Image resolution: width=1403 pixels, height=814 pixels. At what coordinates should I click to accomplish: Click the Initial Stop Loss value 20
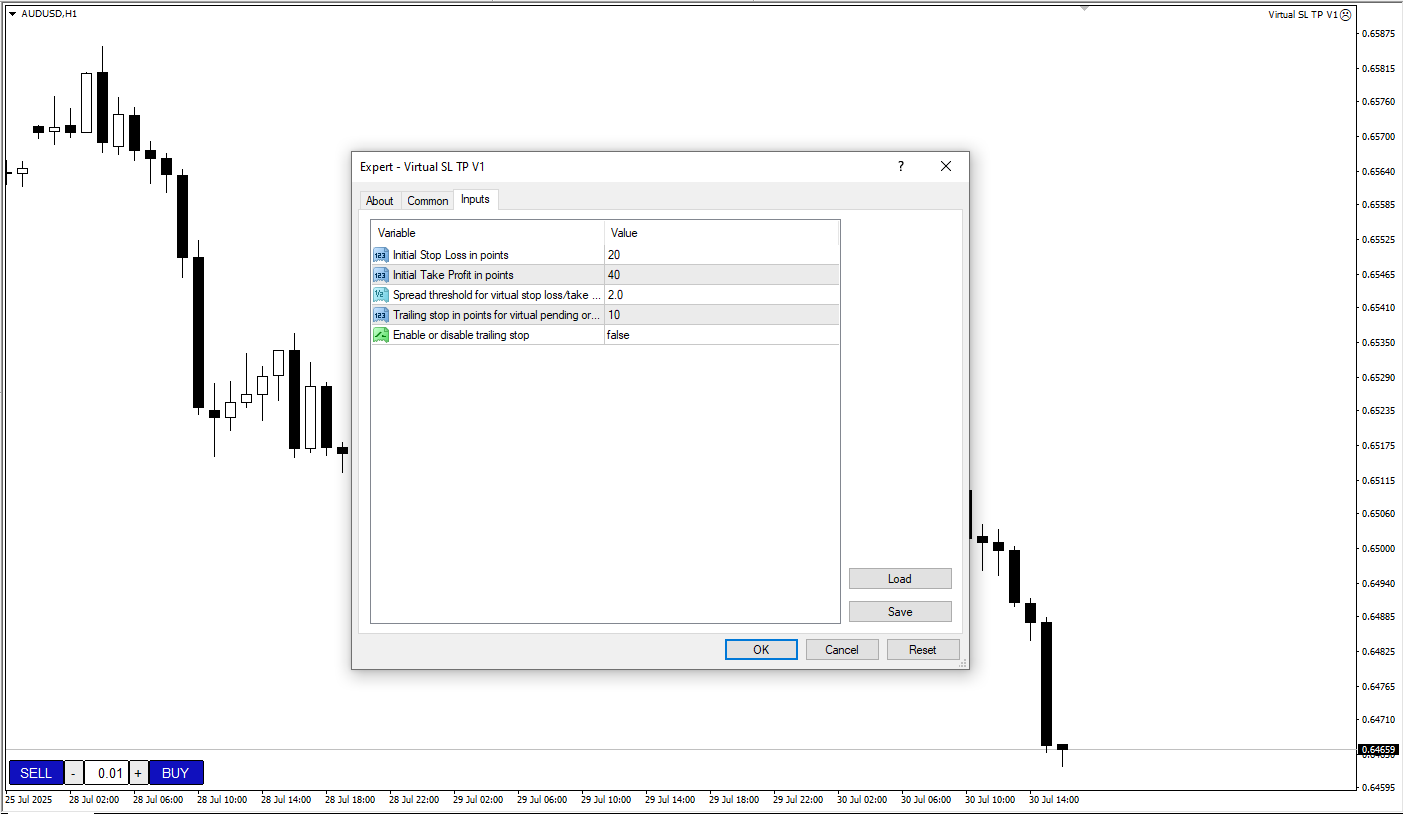coord(614,255)
